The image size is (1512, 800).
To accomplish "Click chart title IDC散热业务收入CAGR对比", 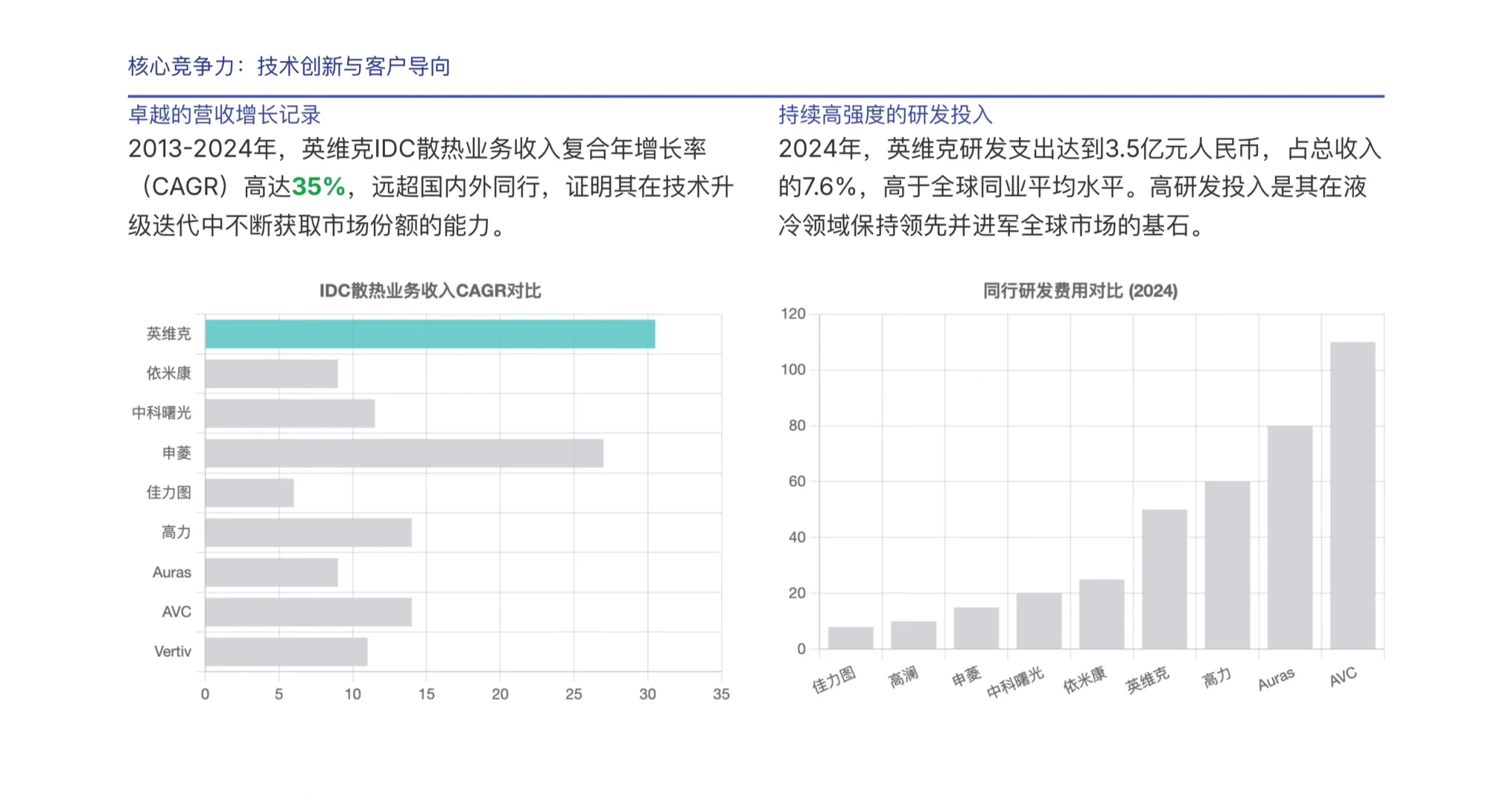I will coord(429,291).
